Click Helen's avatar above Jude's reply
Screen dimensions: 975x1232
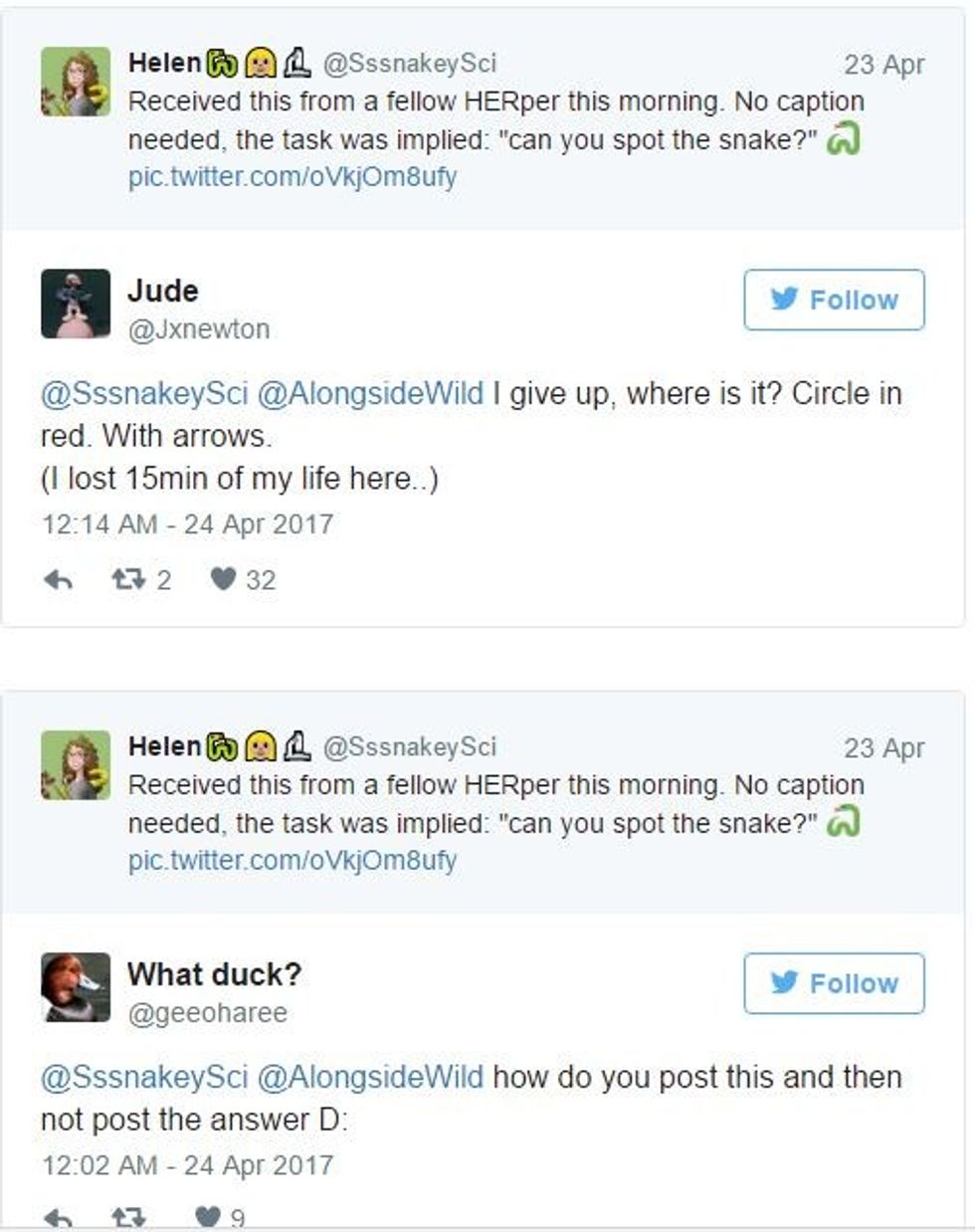pyautogui.click(x=76, y=82)
